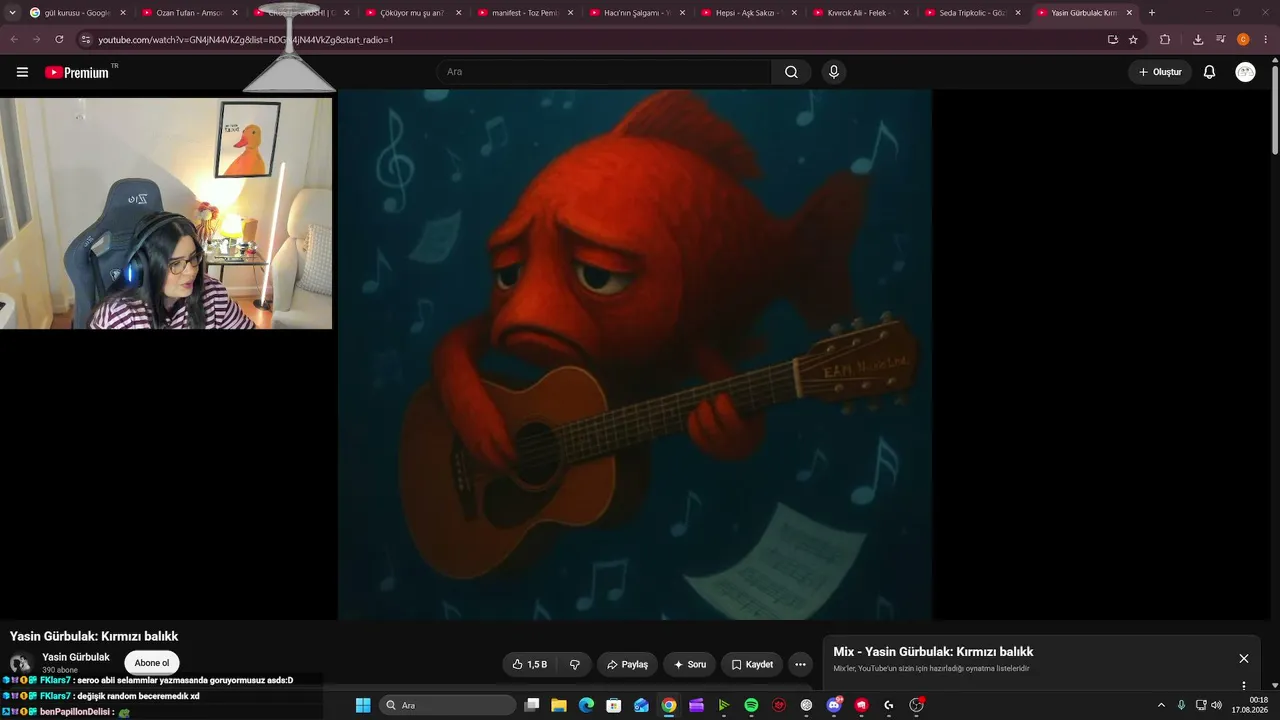Open more actions menu beside Kaydet
1280x720 pixels.
(x=800, y=664)
